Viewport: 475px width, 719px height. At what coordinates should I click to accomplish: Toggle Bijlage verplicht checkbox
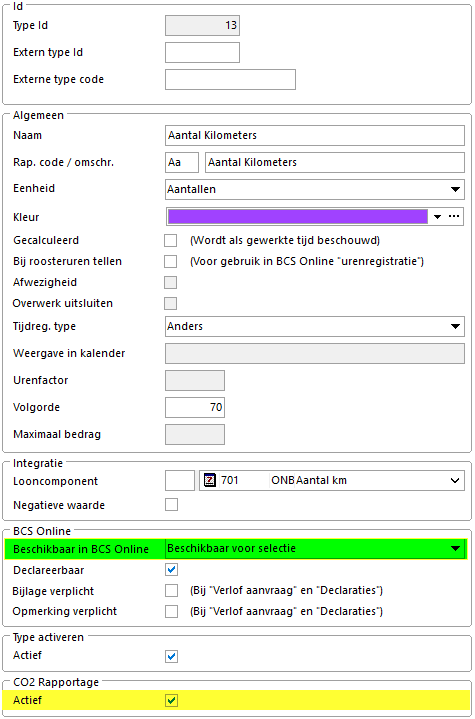171,591
